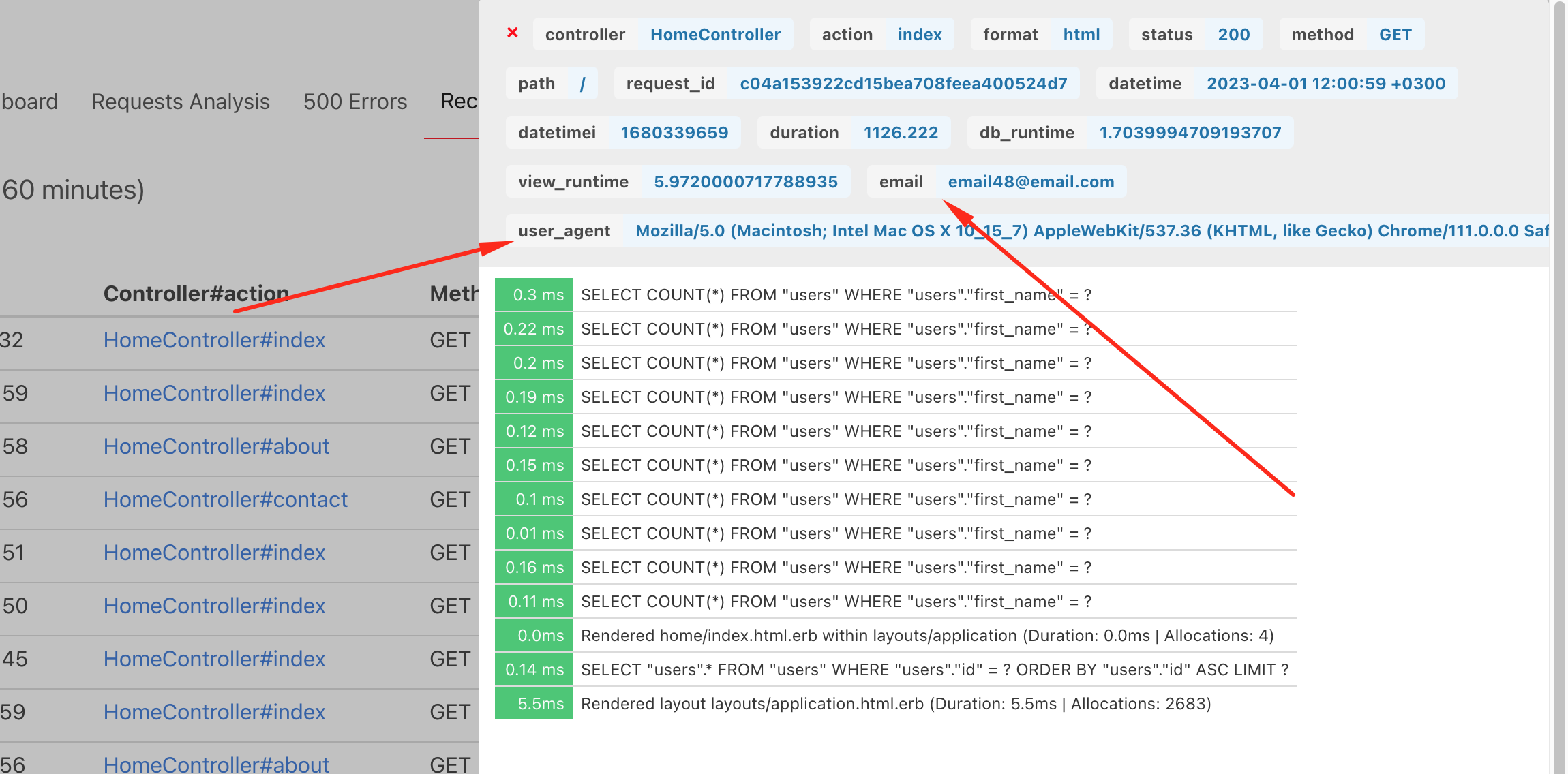The height and width of the screenshot is (774, 1568).
Task: Click the 0.3 ms query timing badge
Action: click(534, 295)
